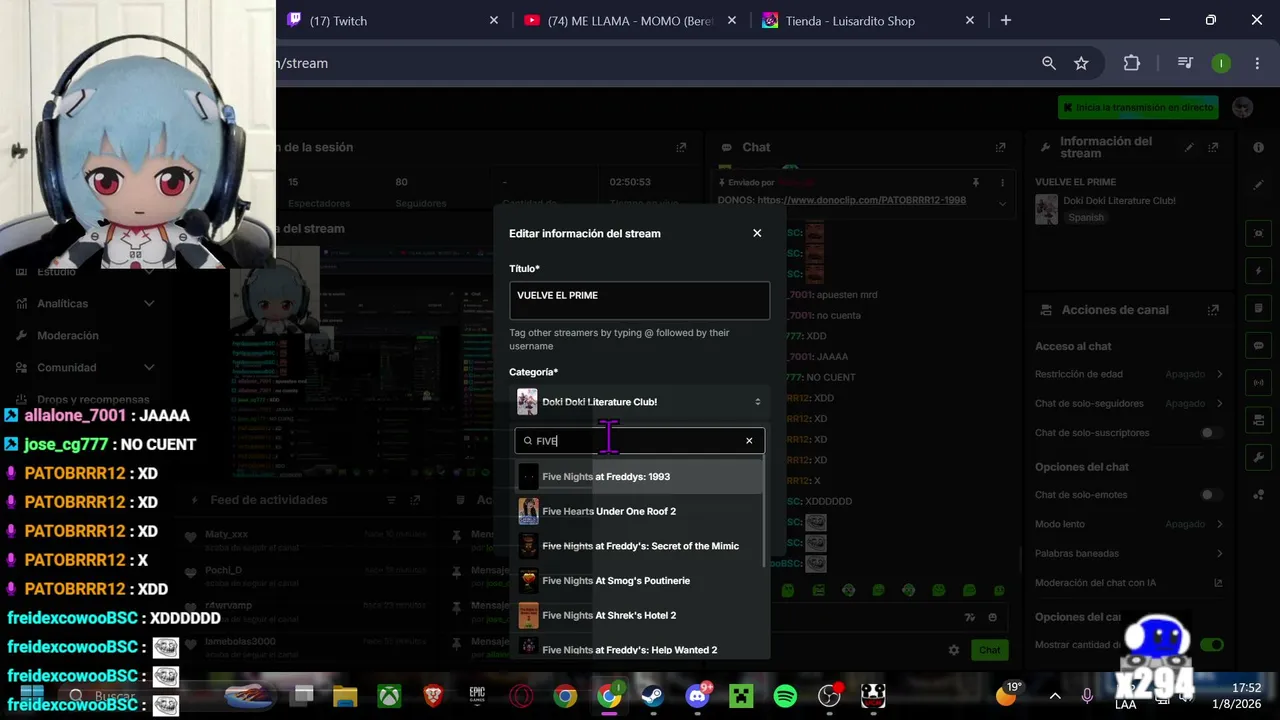Click the green Chat send button
This screenshot has width=1280, height=720.
(x=989, y=650)
